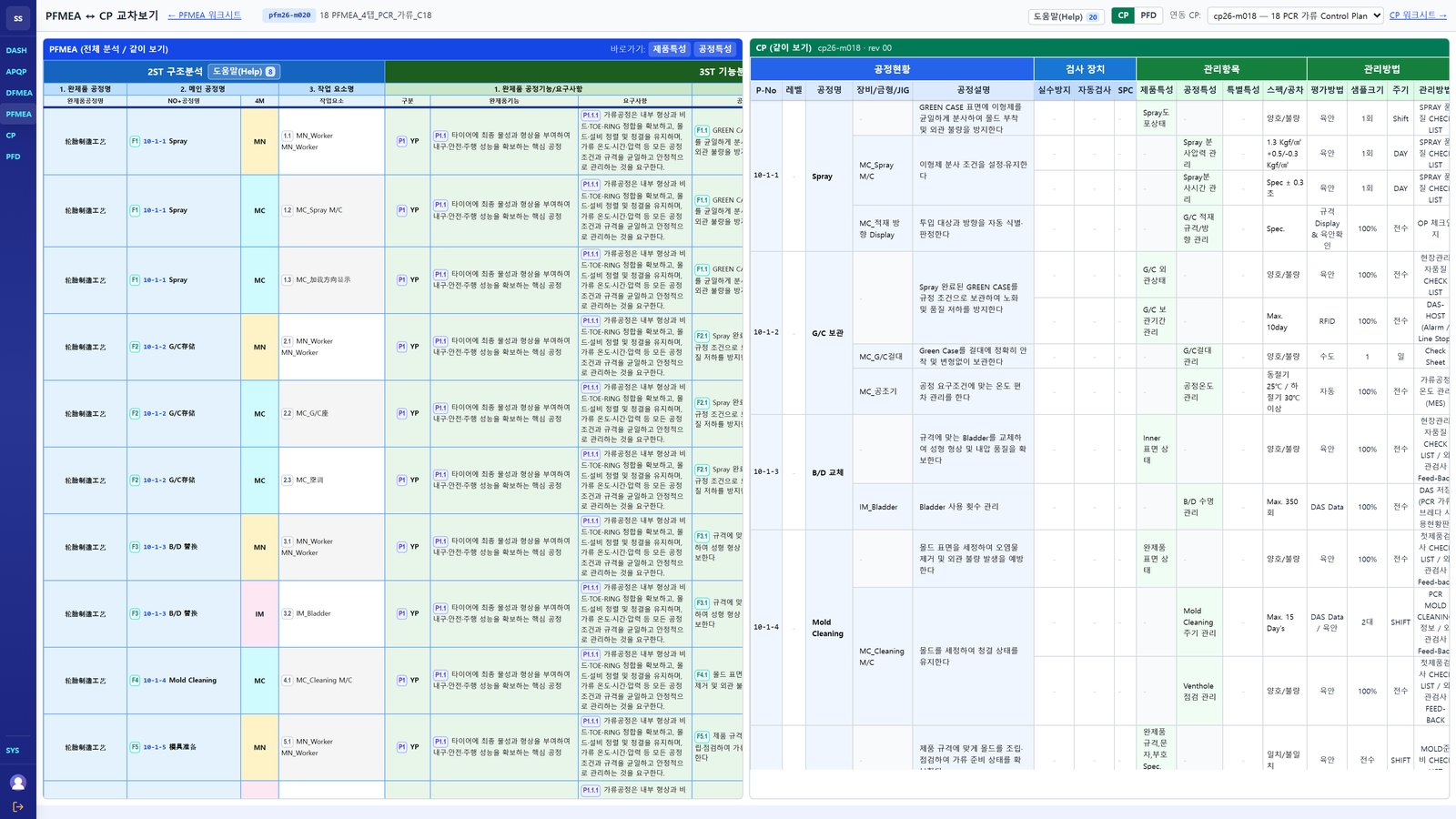The height and width of the screenshot is (819, 1456).
Task: Open DASH in the left sidebar
Action: 16,51
